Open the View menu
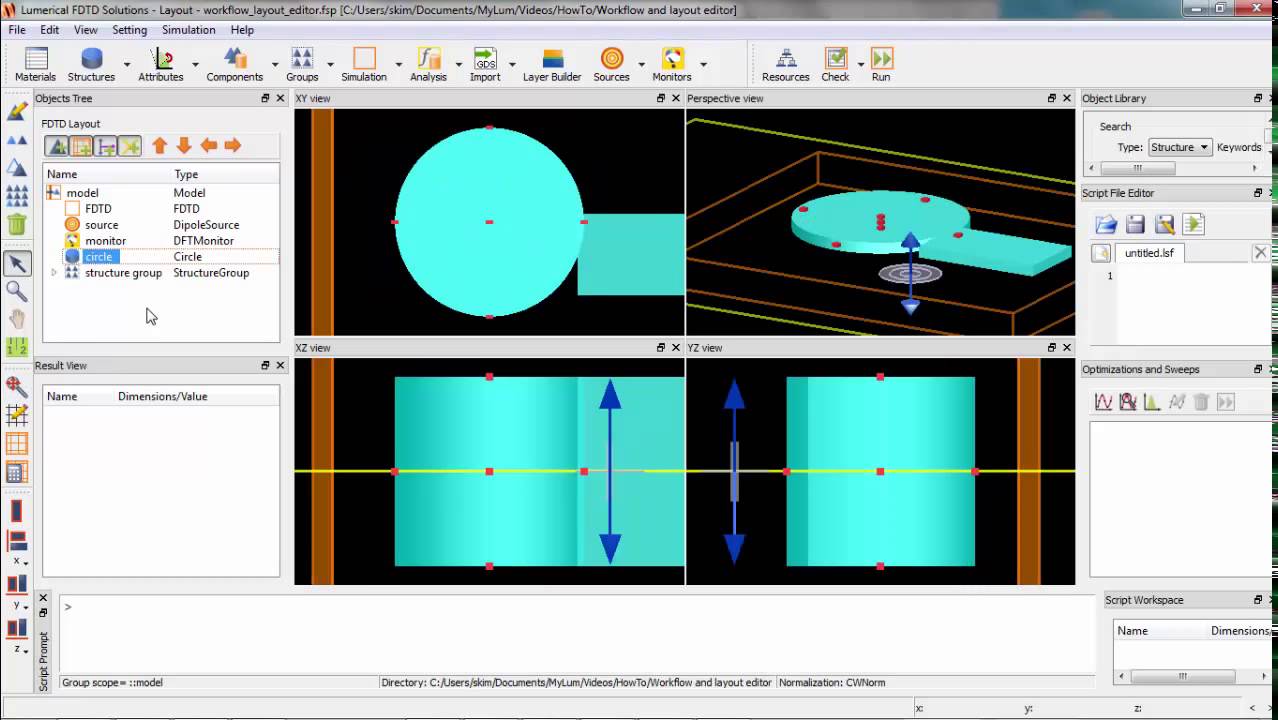Image resolution: width=1278 pixels, height=720 pixels. coord(85,30)
